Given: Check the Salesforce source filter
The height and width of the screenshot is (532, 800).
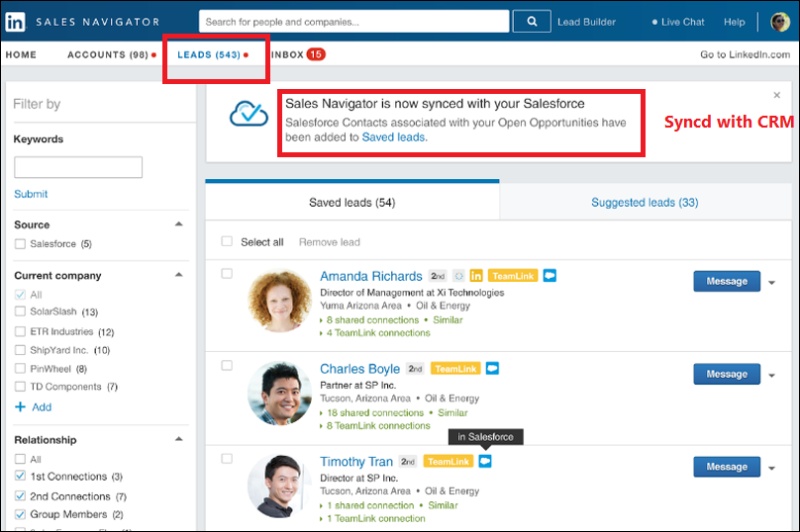Looking at the screenshot, I should pos(21,244).
